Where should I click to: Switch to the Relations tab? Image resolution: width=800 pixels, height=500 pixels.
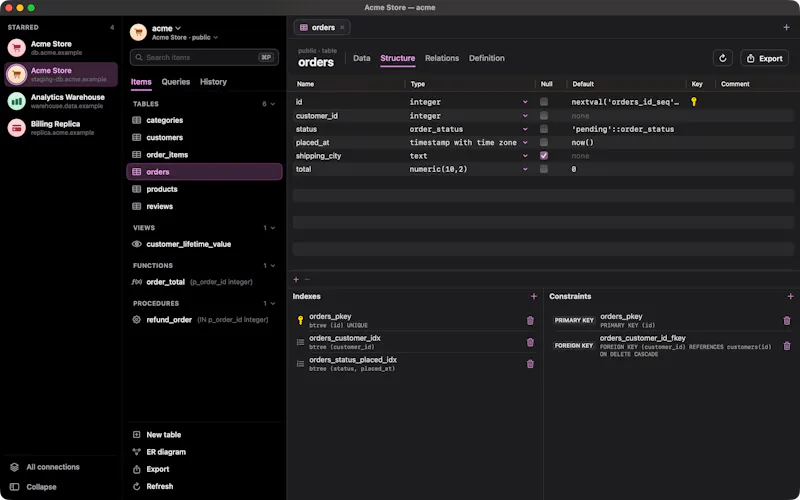(x=442, y=58)
